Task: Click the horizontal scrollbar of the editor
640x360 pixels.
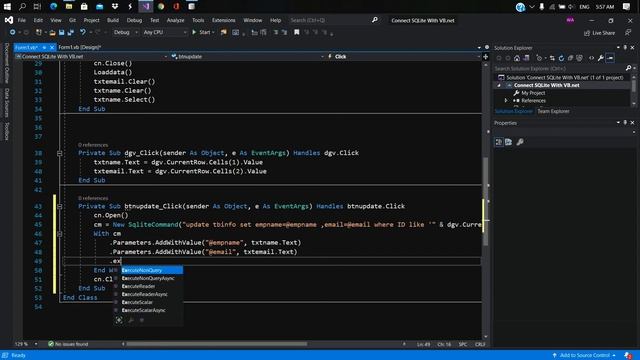Action: [x=216, y=344]
